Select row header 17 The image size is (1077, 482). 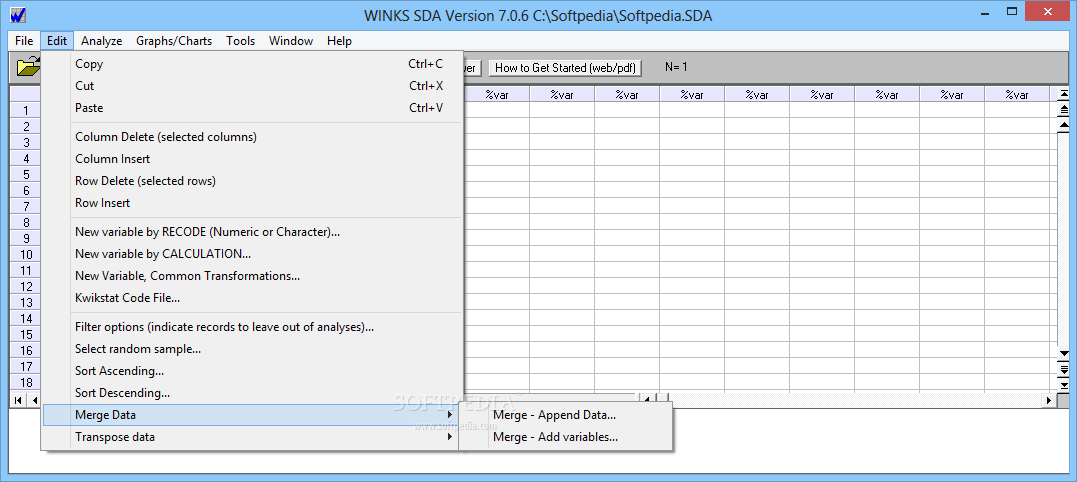click(25, 366)
